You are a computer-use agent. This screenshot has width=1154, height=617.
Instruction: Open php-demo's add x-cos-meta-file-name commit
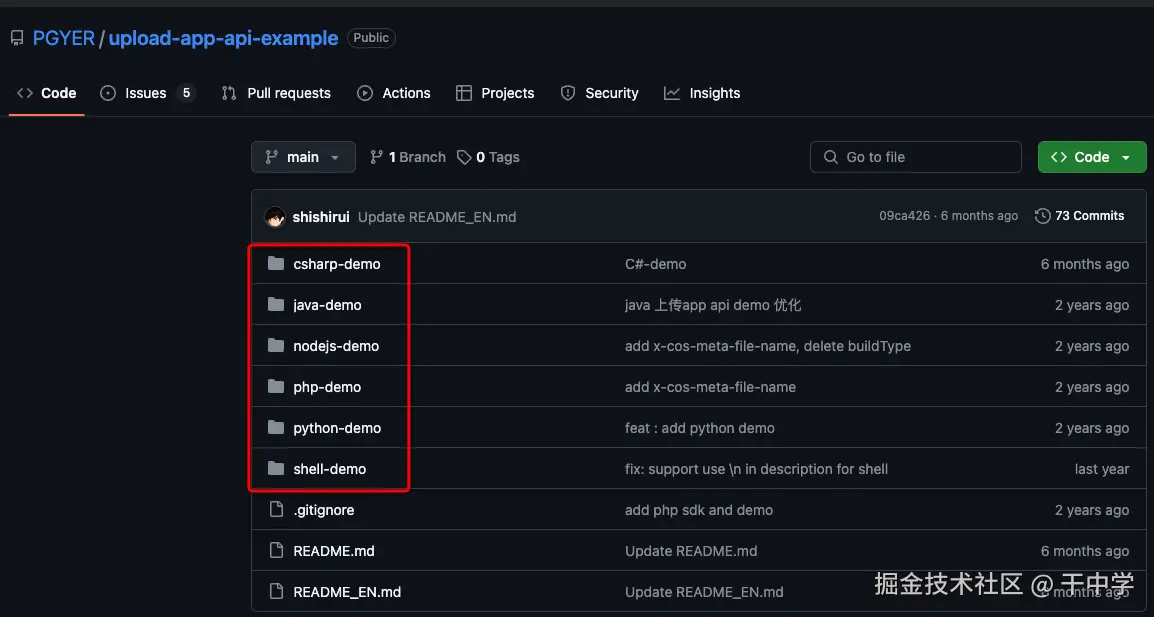pos(710,387)
